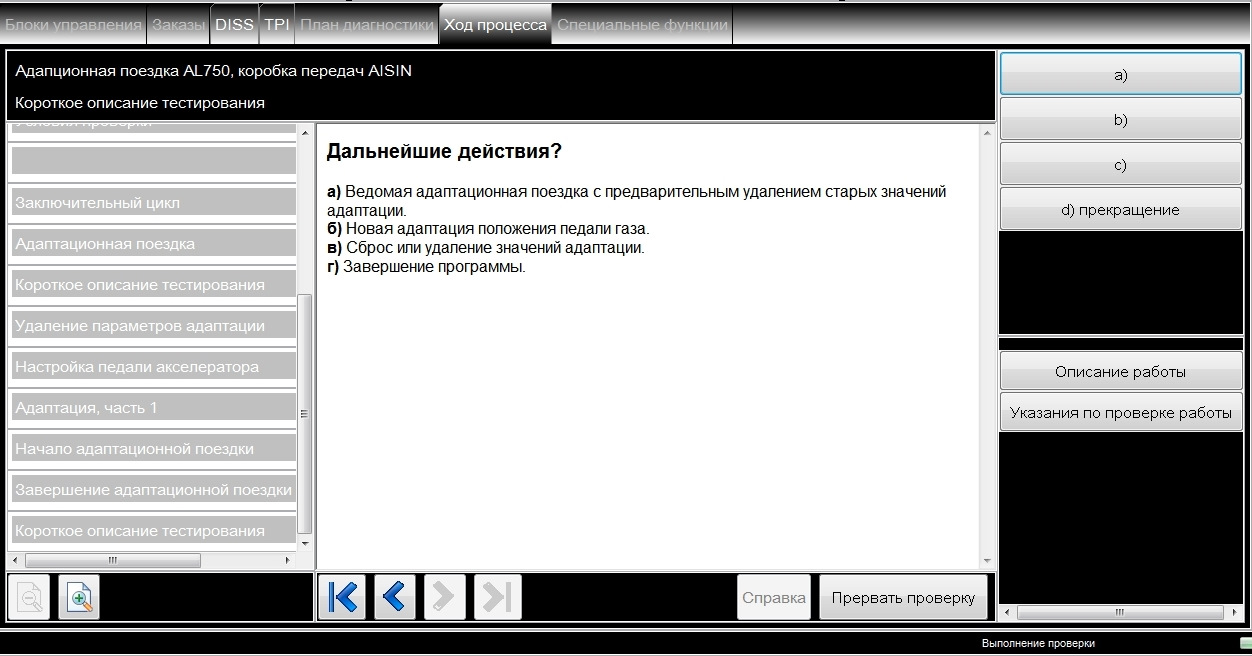Jump to first step navigation arrow
The image size is (1252, 656).
point(342,597)
